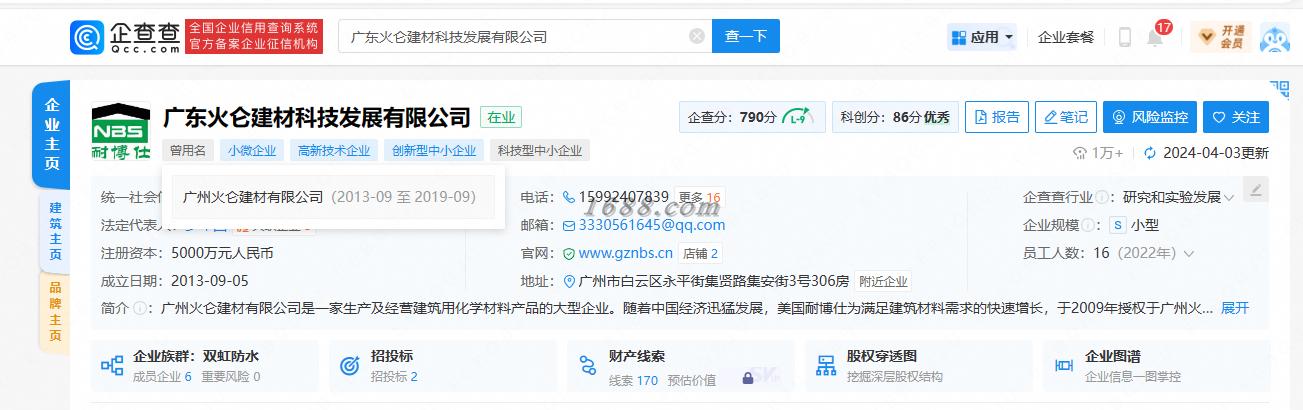The height and width of the screenshot is (410, 1303).
Task: Open the 企业族群 cluster icon
Action: click(112, 366)
